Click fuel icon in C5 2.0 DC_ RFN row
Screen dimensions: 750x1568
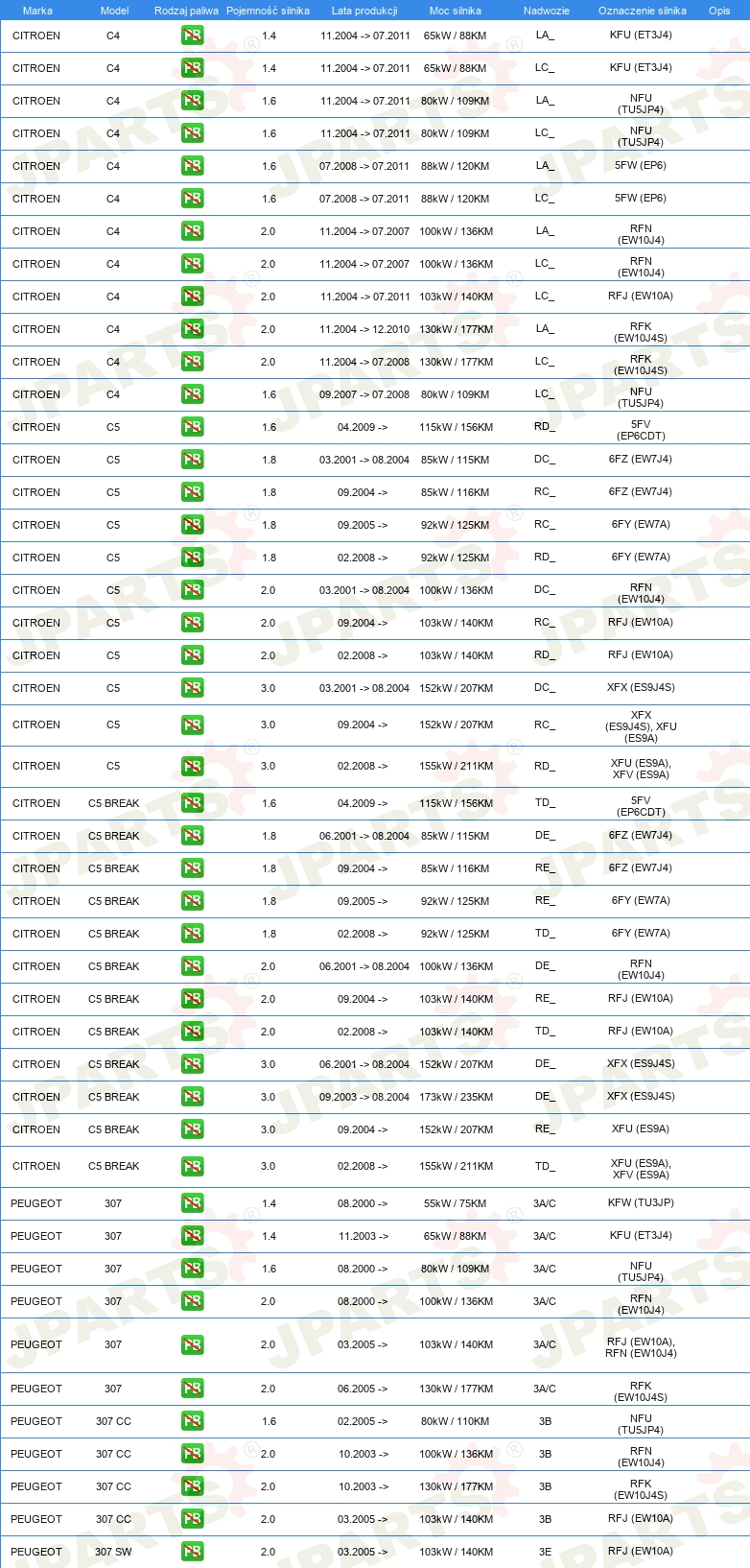[193, 590]
